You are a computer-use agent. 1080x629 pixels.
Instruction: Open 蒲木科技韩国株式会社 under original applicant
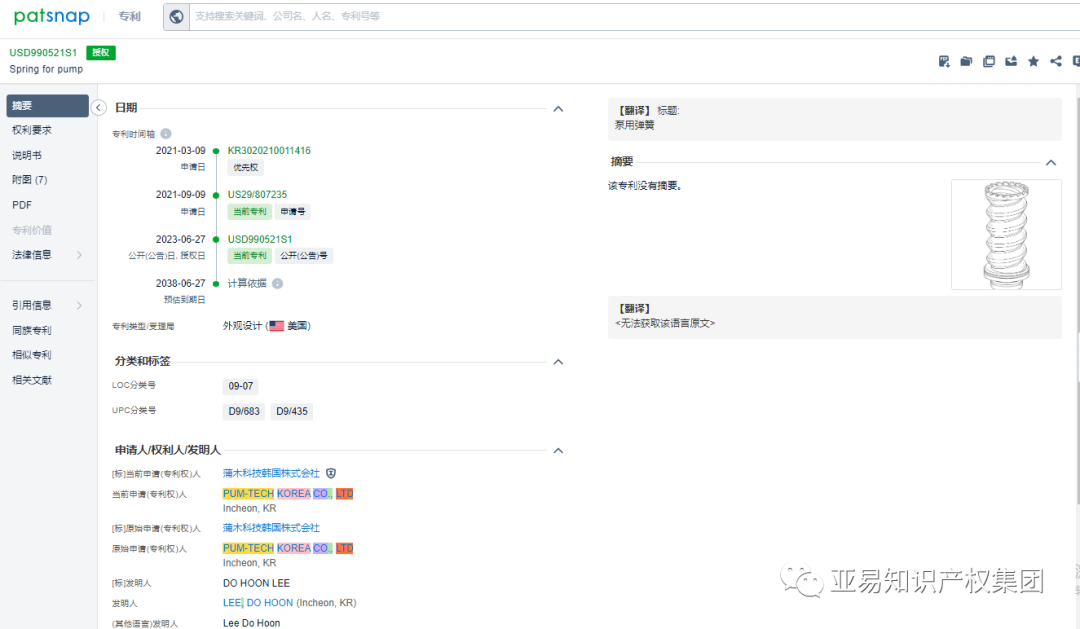tap(271, 528)
